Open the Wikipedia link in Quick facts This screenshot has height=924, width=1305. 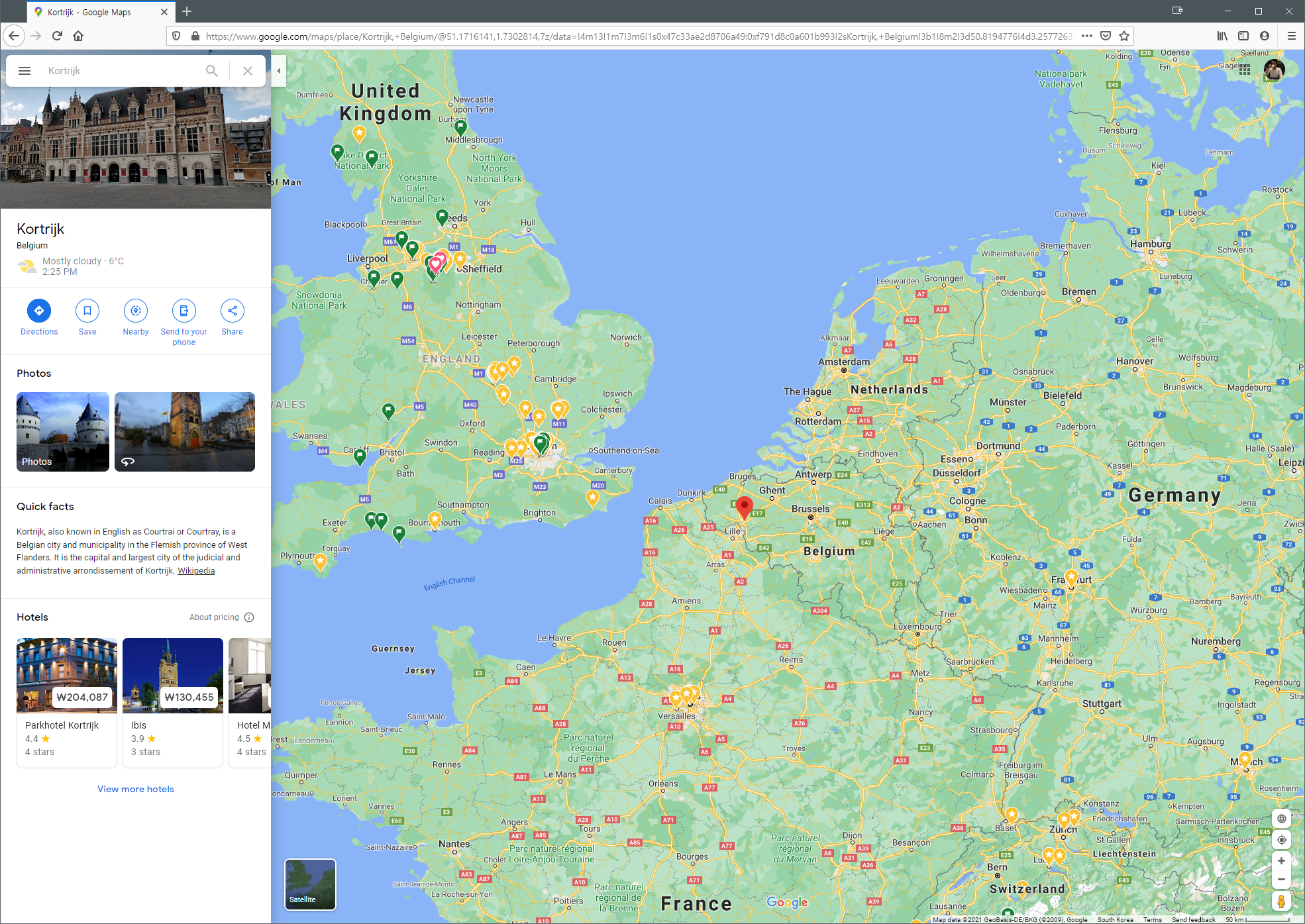[x=196, y=571]
